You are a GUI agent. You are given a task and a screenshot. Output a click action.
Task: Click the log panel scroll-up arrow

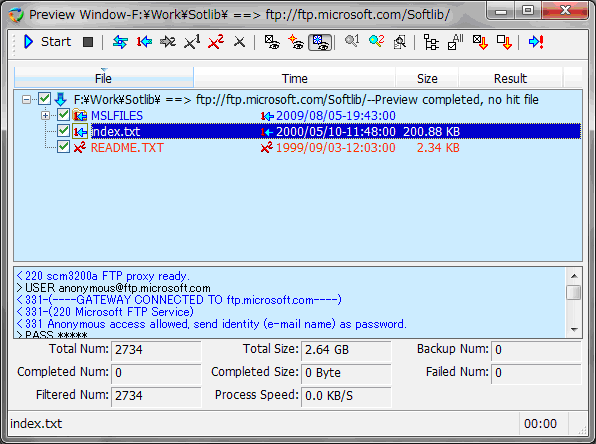point(574,276)
